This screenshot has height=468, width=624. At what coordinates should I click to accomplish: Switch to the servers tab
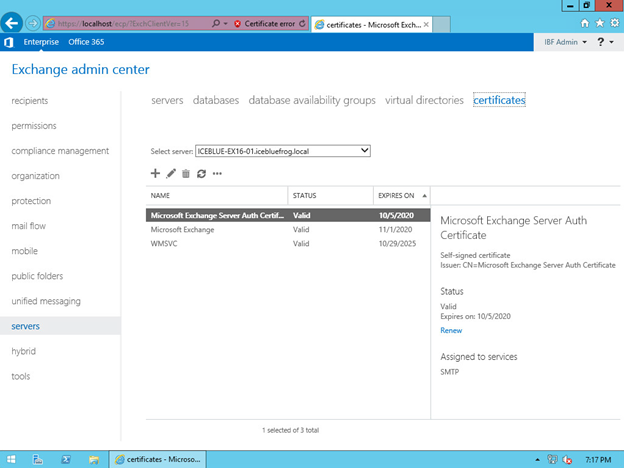pos(167,100)
